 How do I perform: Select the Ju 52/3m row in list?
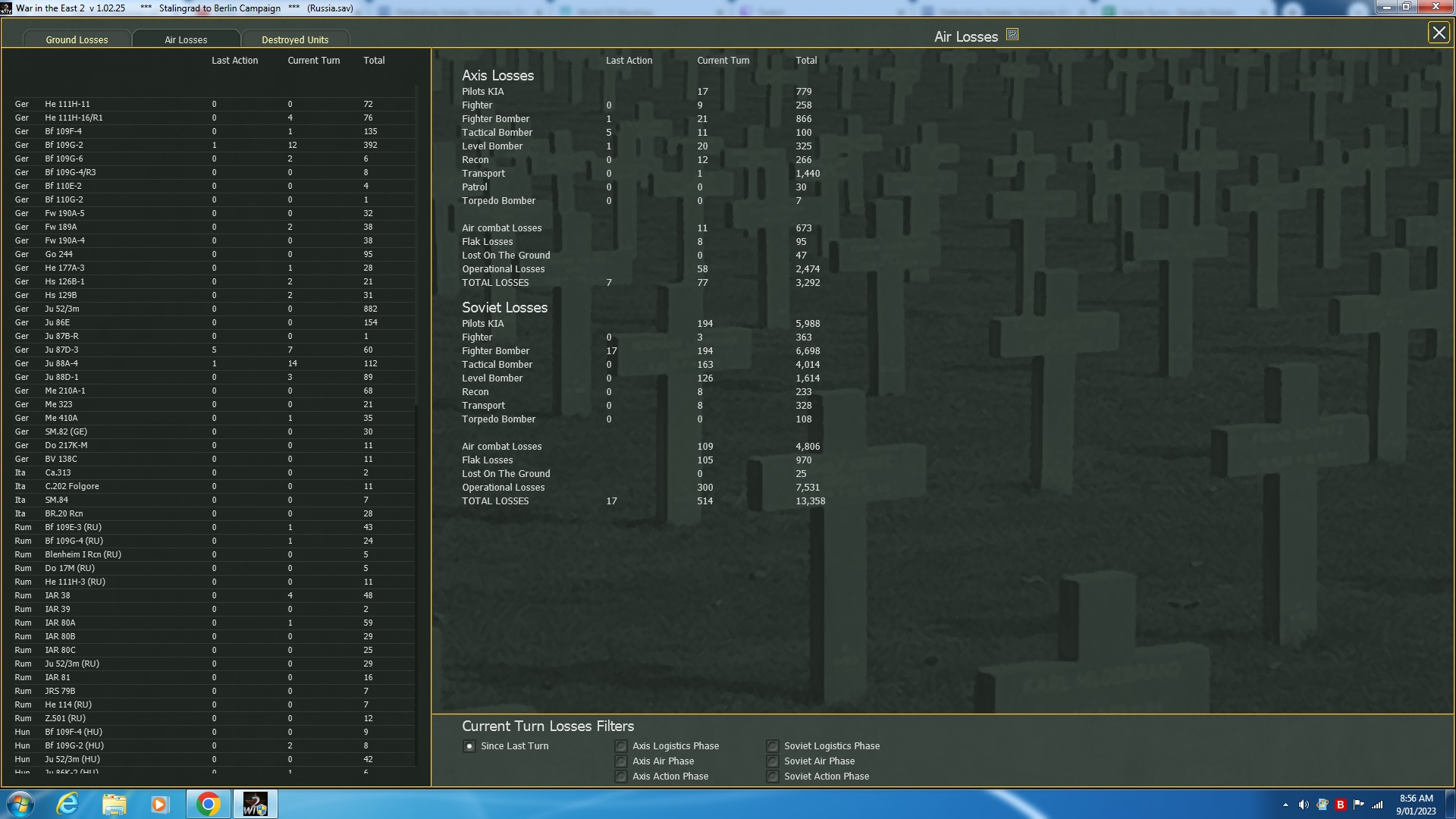point(62,309)
